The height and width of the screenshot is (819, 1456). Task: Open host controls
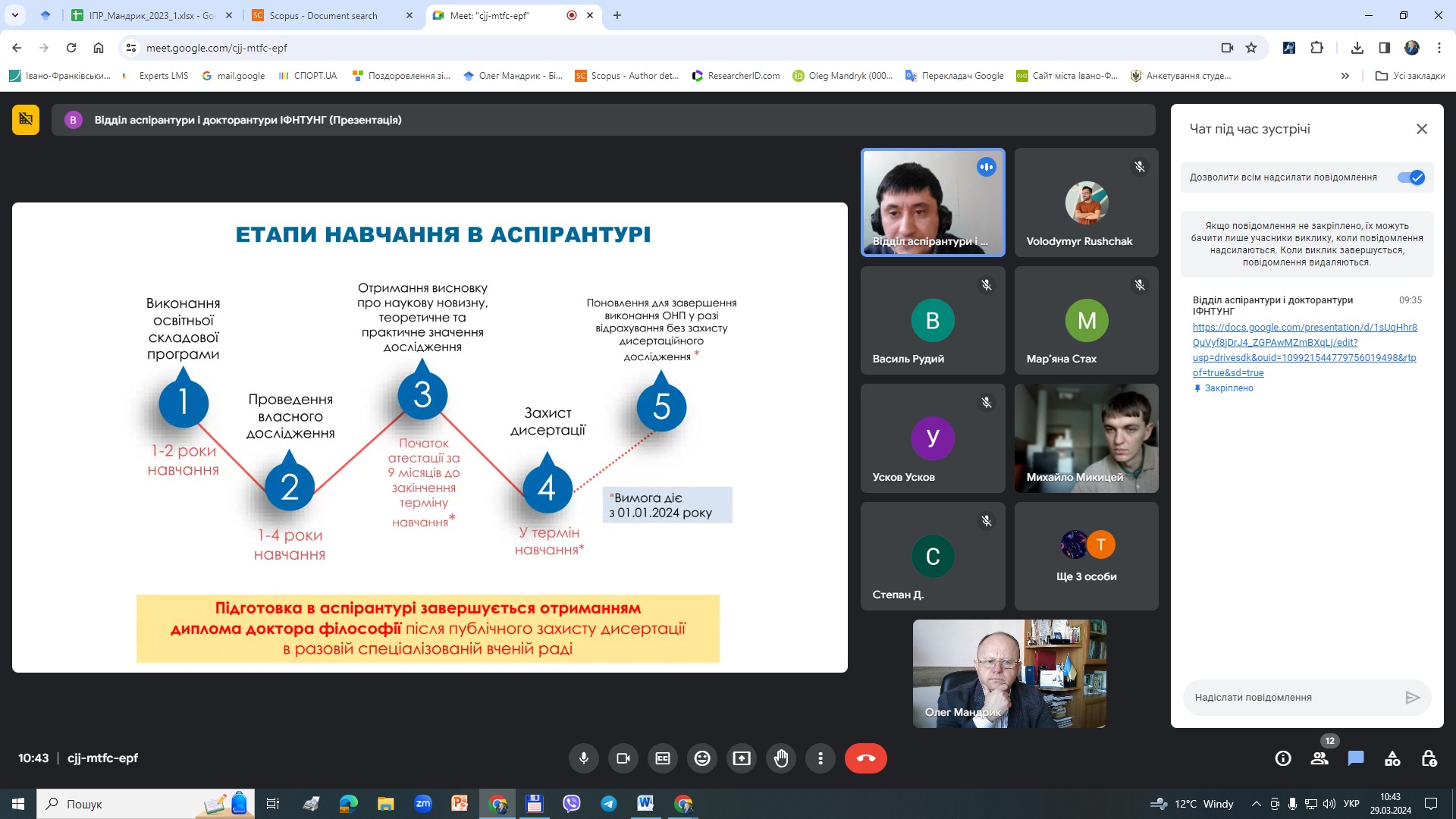click(x=1429, y=758)
